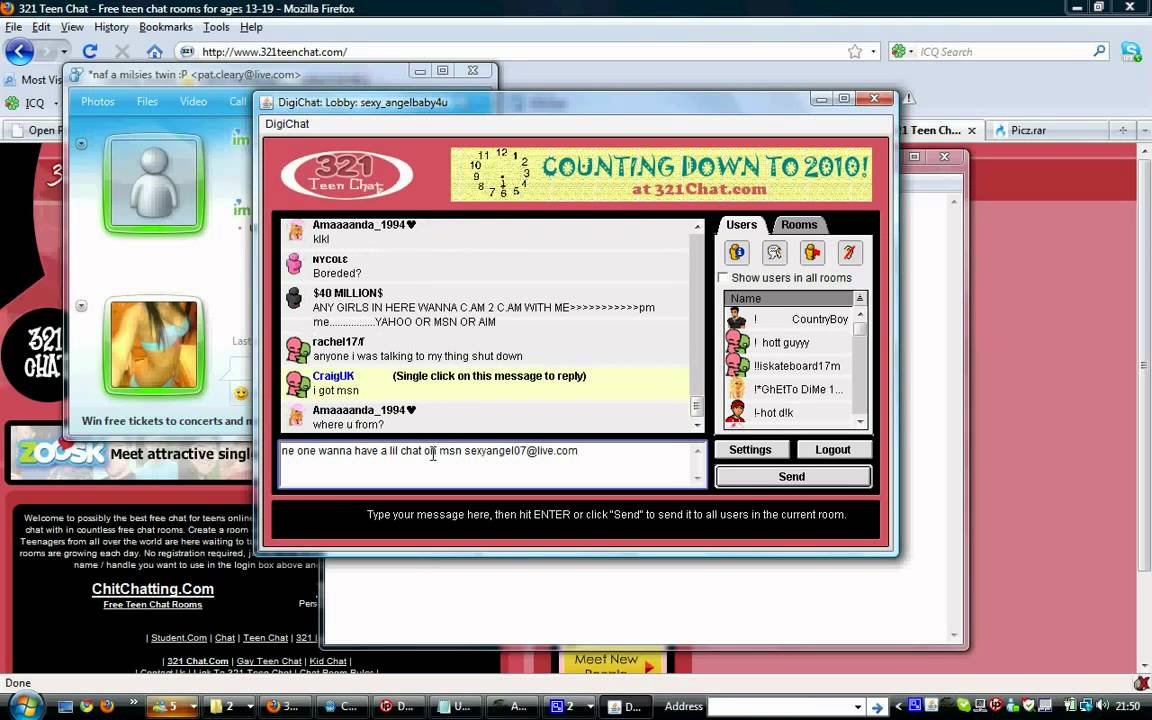The width and height of the screenshot is (1152, 720).
Task: Launch Firefox from the quick launch bar
Action: coord(107,706)
